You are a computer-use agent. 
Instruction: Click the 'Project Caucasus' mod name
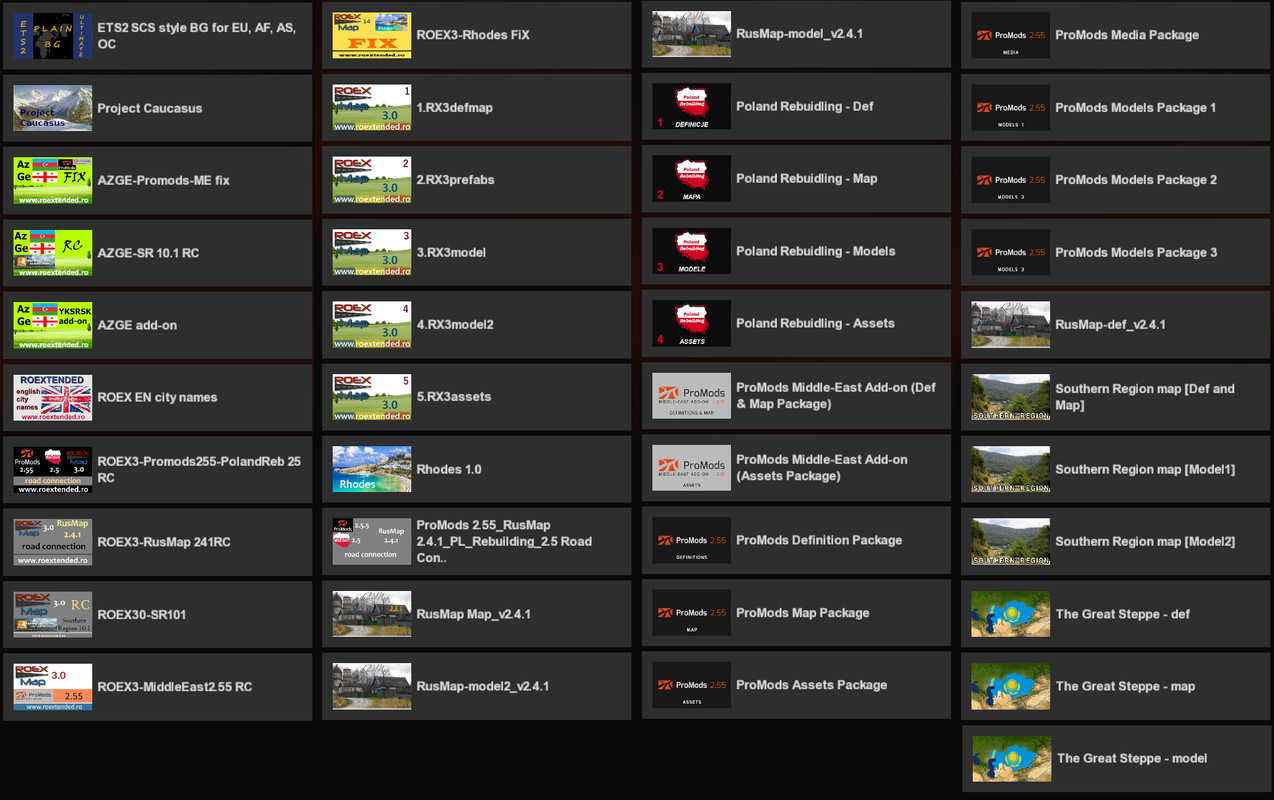coord(150,108)
